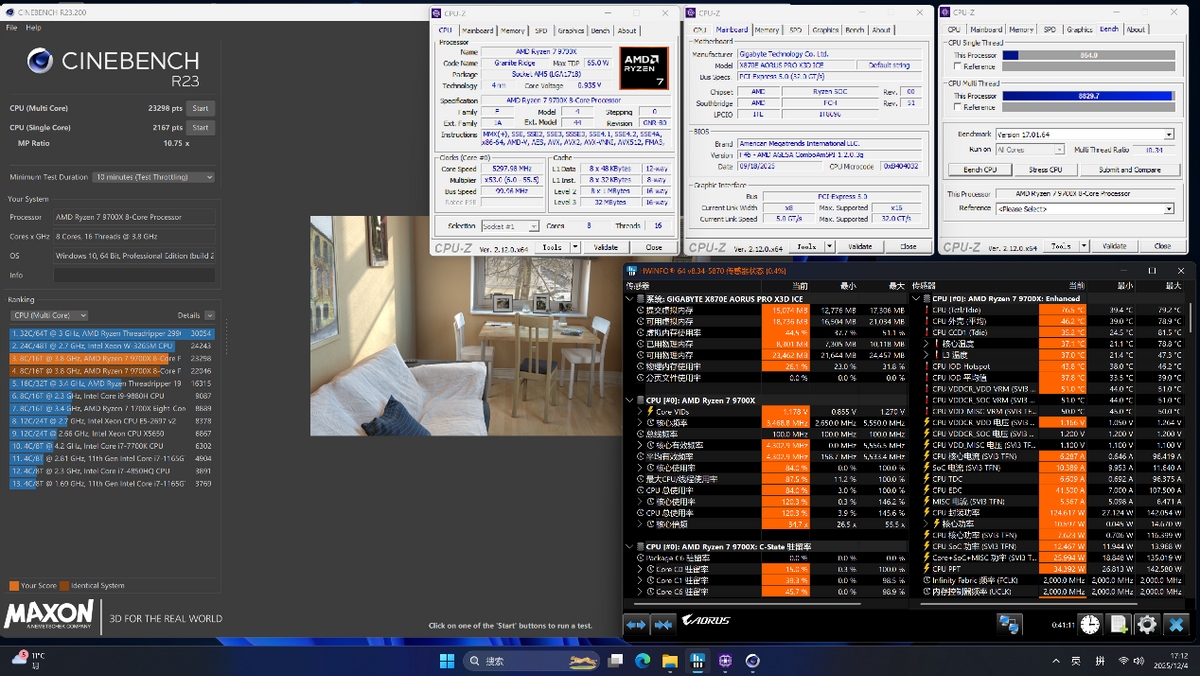Click the lightning icon beside CPU TDC

pos(926,479)
